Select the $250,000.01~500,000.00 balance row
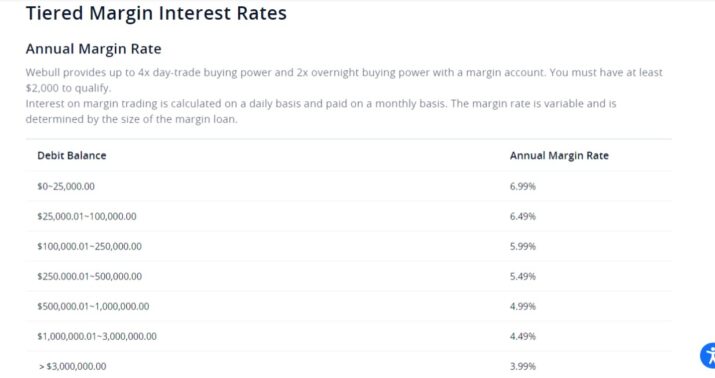This screenshot has height=378, width=715. [349, 276]
